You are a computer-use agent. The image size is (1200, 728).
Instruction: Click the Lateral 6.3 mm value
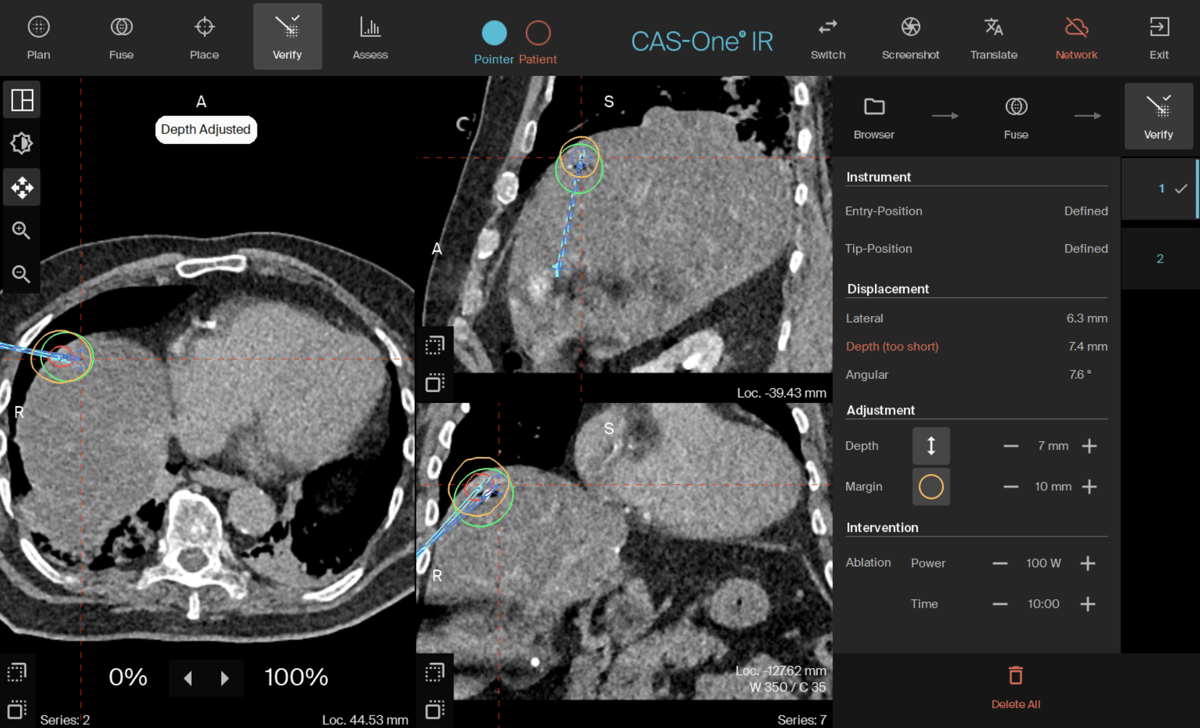point(1087,319)
